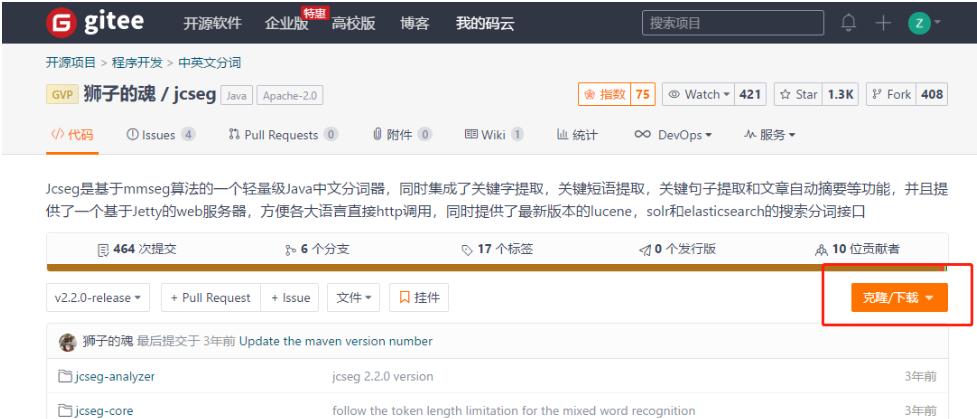Go to 我的码云

tap(485, 24)
